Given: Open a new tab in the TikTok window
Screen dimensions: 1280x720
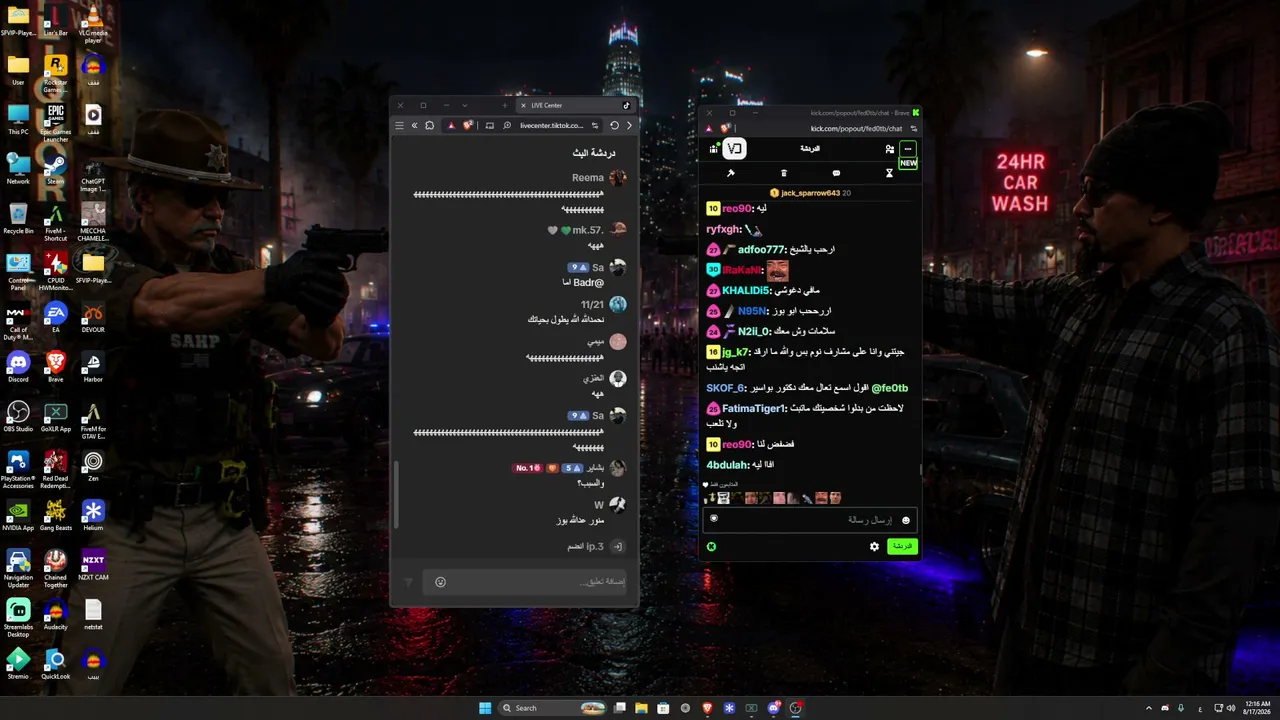Looking at the screenshot, I should (504, 105).
